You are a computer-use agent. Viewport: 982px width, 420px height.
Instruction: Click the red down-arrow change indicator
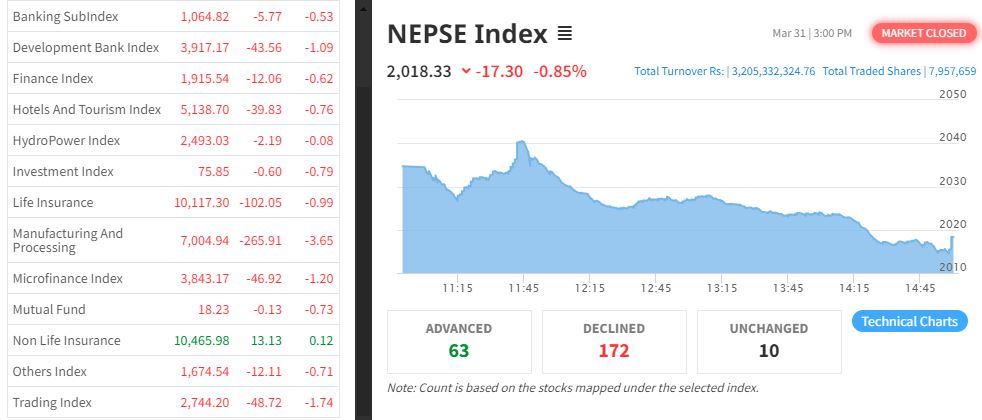[x=467, y=71]
